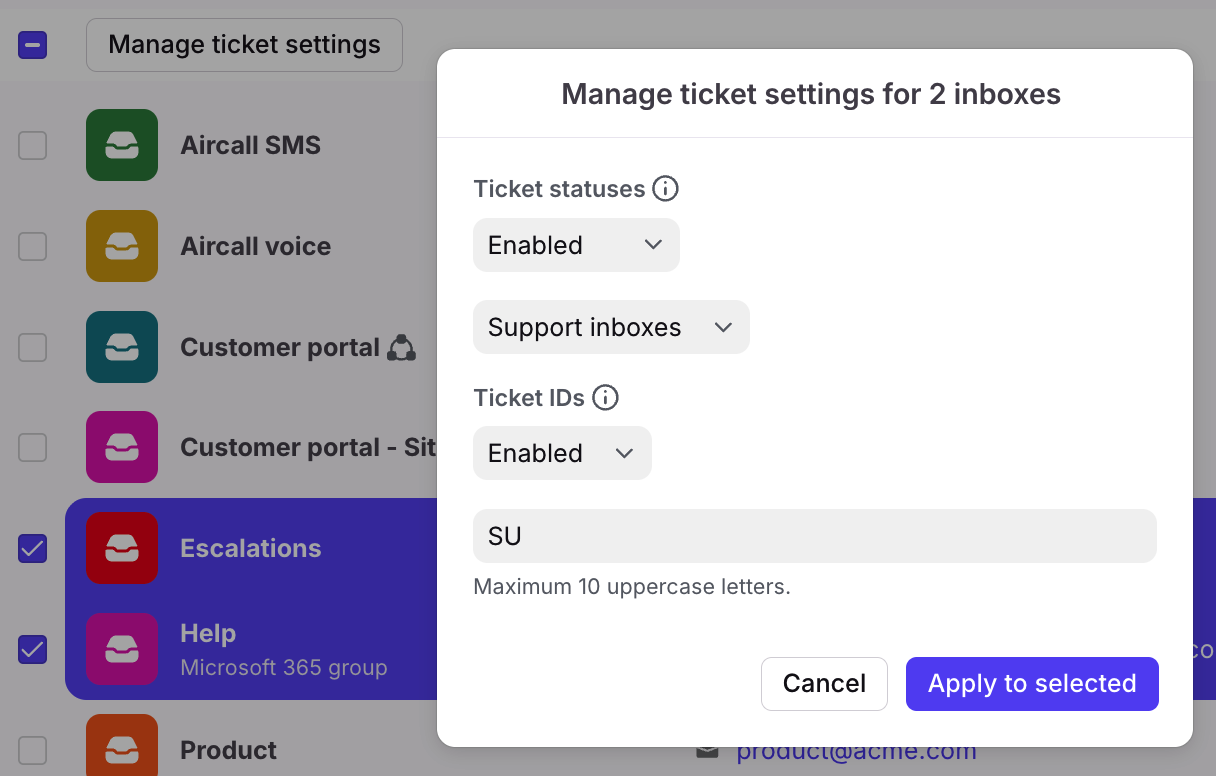This screenshot has height=776, width=1216.
Task: Uncheck the Help inbox checkbox
Action: click(x=33, y=649)
